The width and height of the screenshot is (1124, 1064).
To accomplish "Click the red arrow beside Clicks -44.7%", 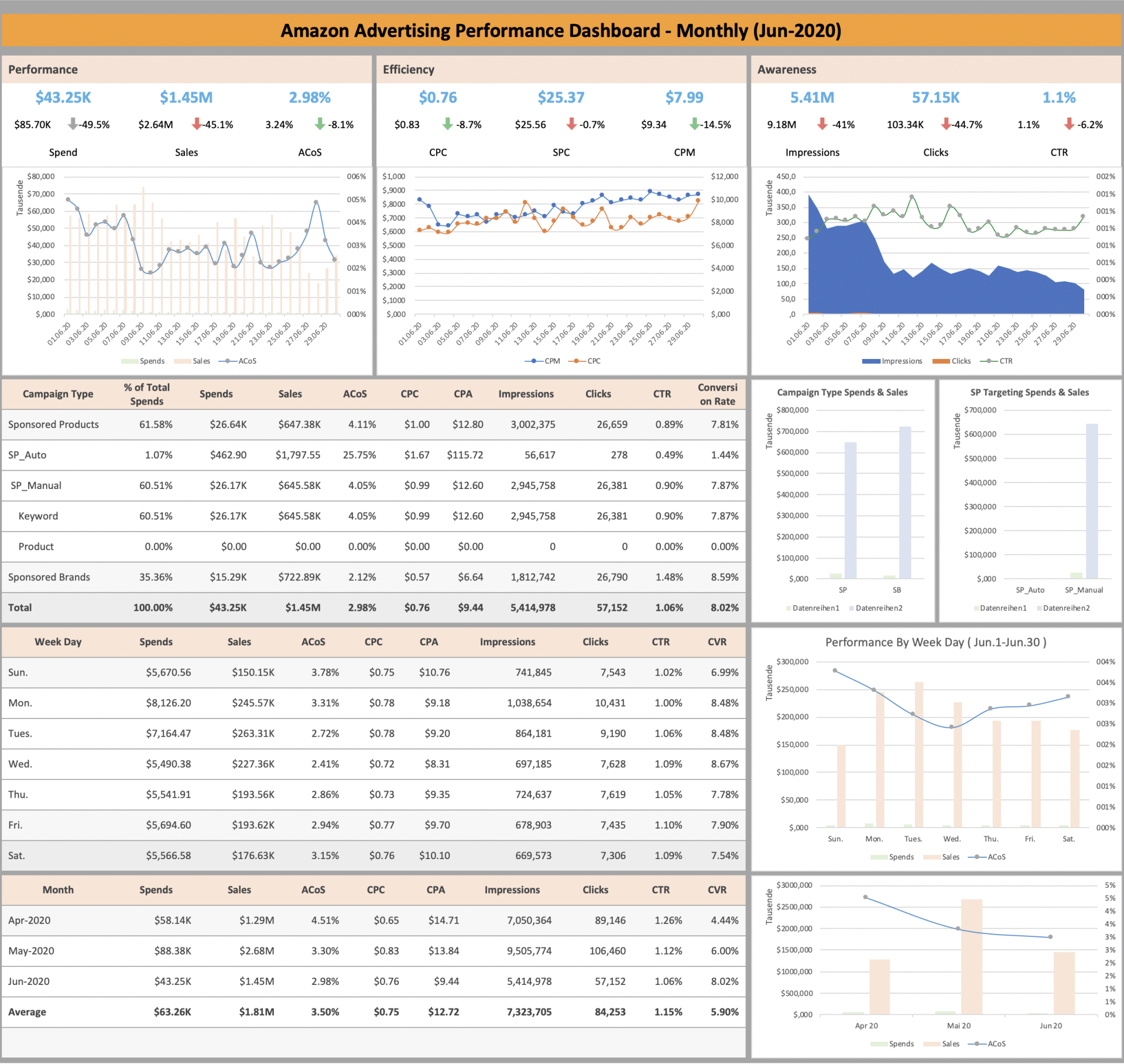I will 946,124.
